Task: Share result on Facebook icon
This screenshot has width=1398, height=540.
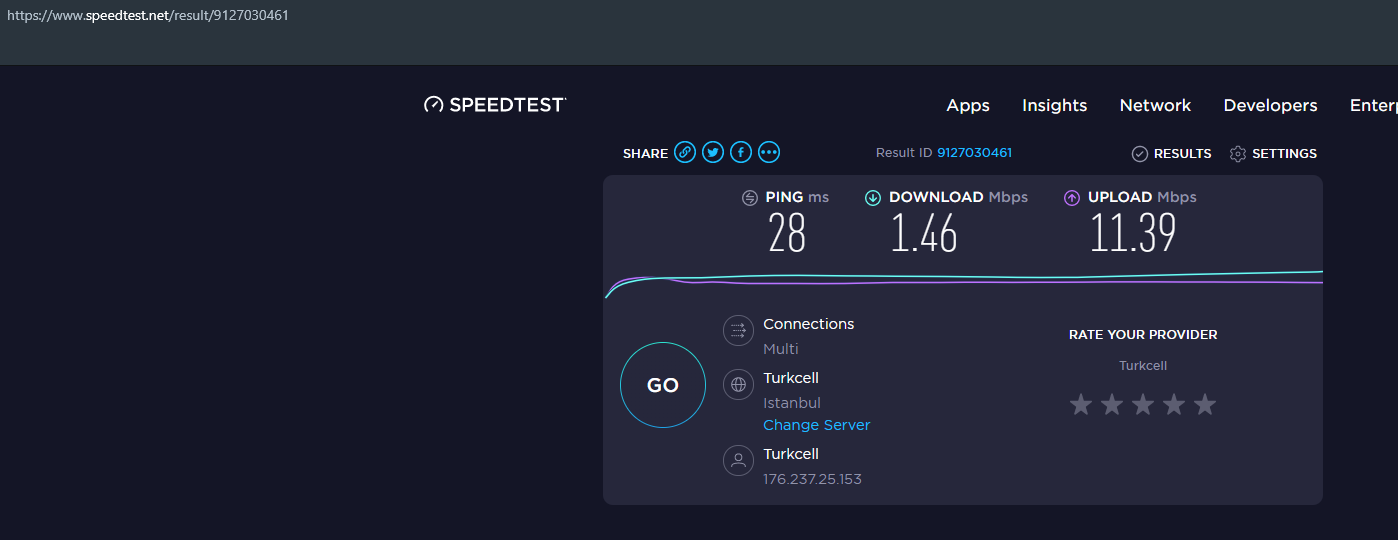Action: tap(741, 152)
